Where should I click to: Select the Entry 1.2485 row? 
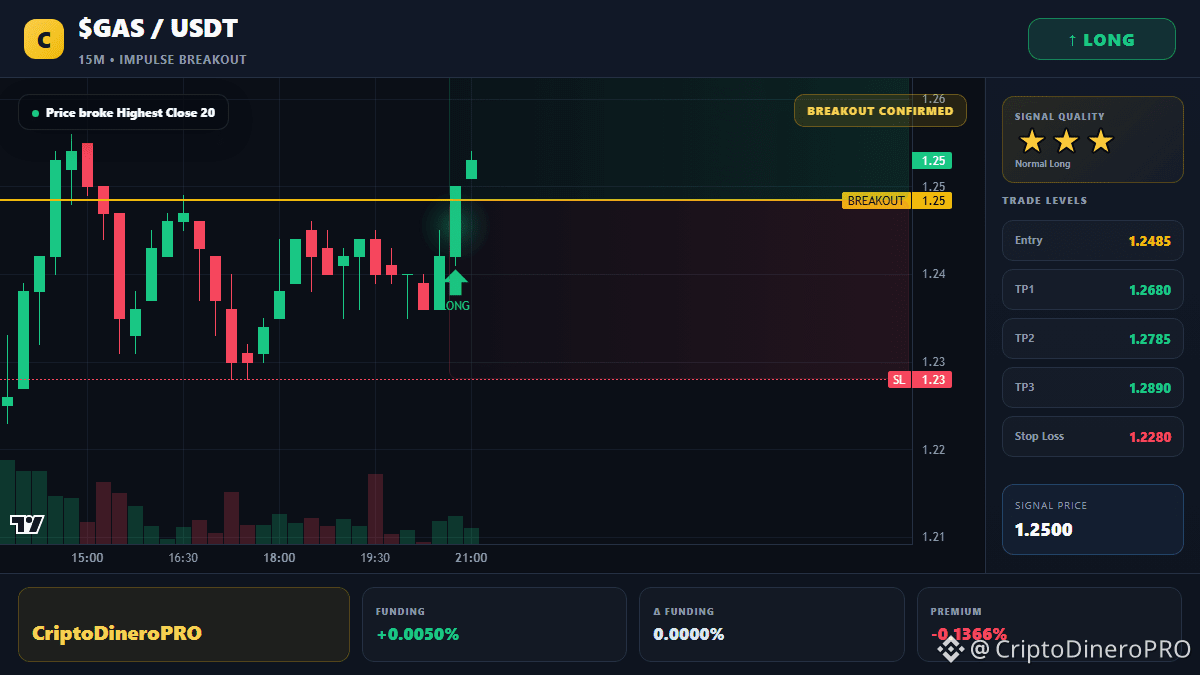(1092, 241)
